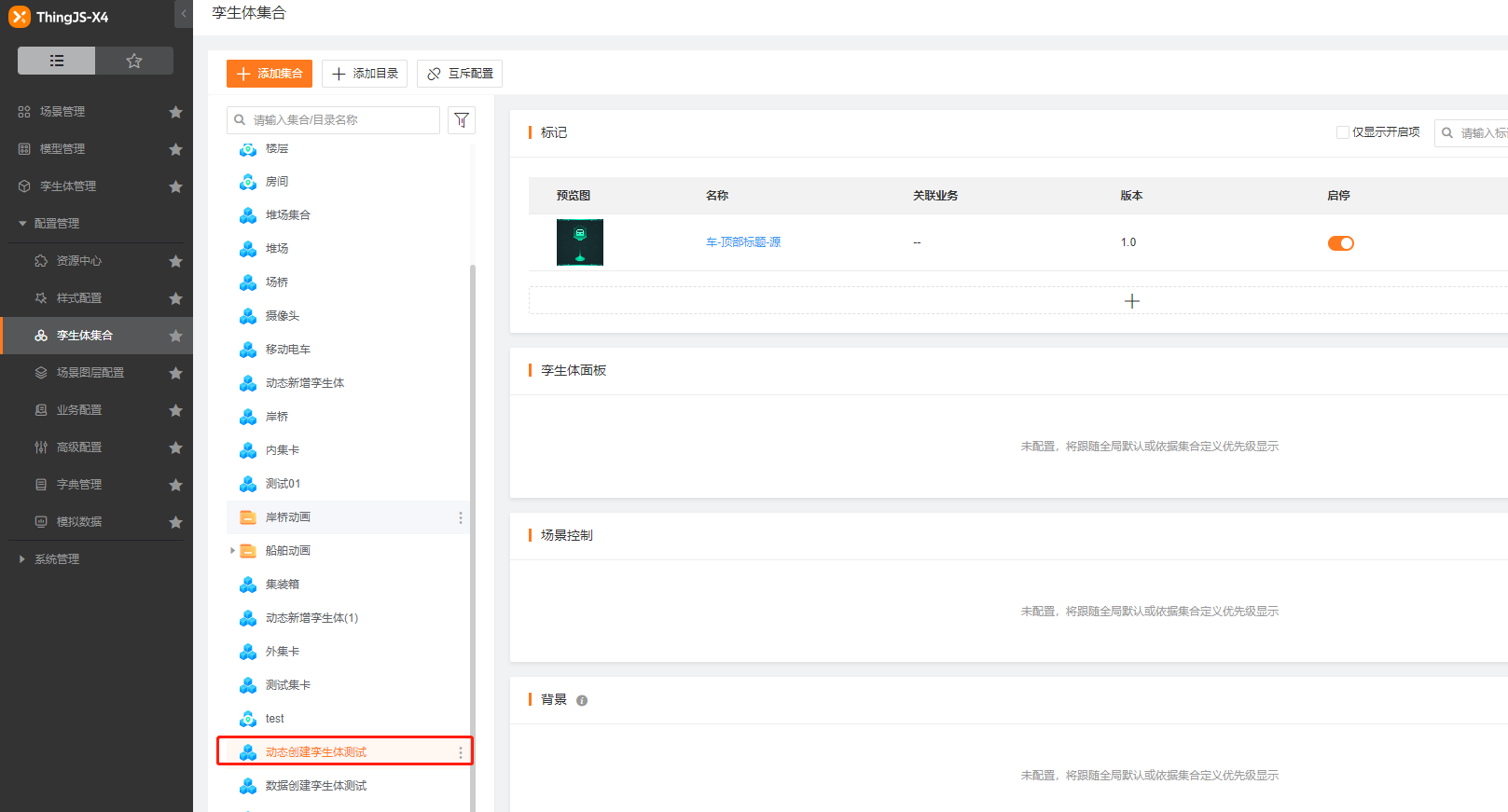Click the 船舶动画 folder icon
1508x812 pixels.
(248, 551)
